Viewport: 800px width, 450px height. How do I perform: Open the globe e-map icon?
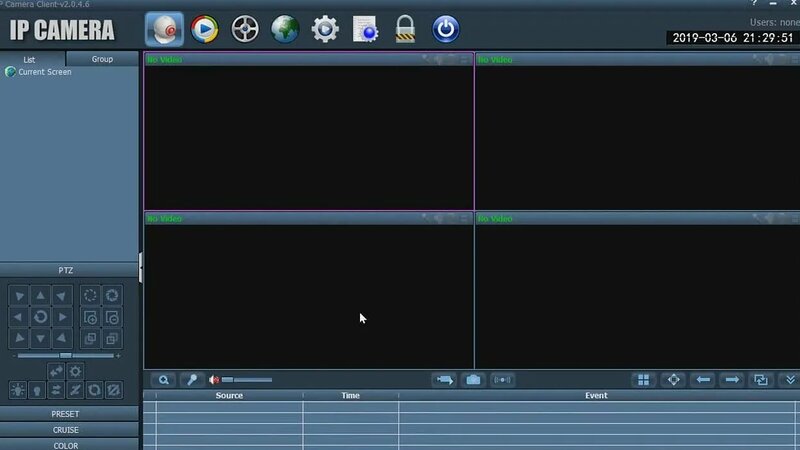(285, 29)
